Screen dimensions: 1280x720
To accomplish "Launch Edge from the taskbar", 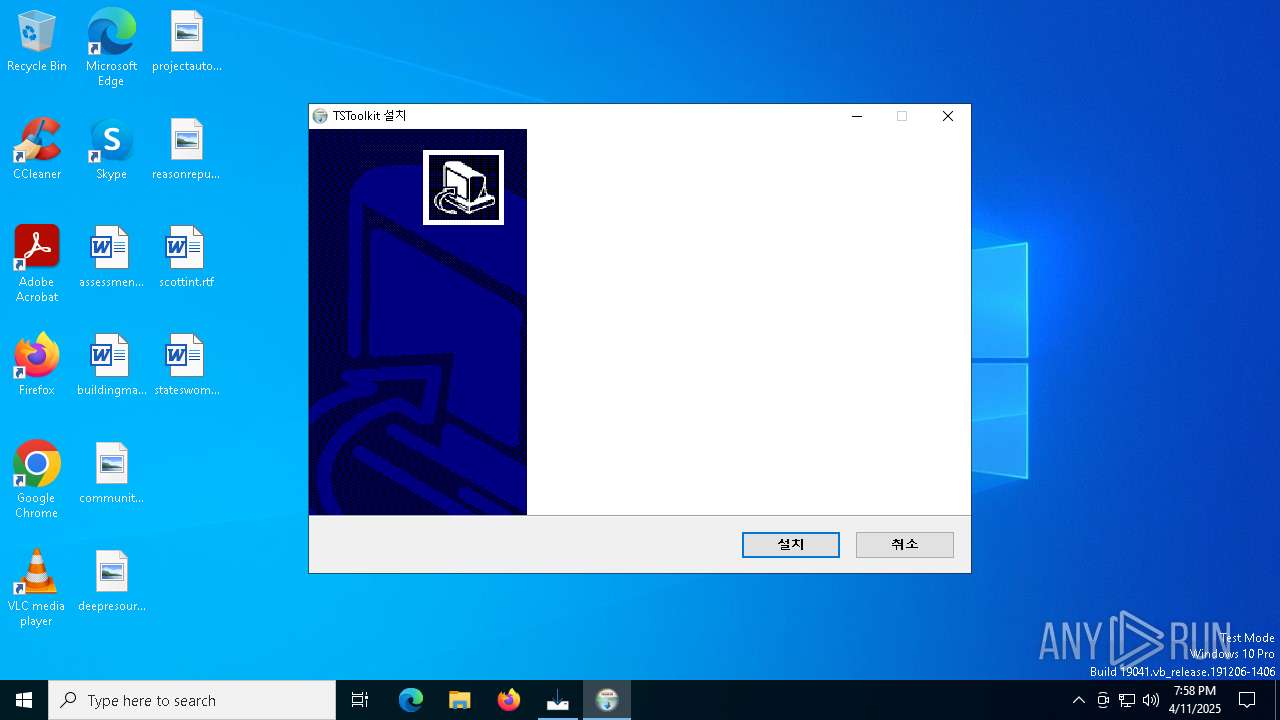I will [x=411, y=700].
